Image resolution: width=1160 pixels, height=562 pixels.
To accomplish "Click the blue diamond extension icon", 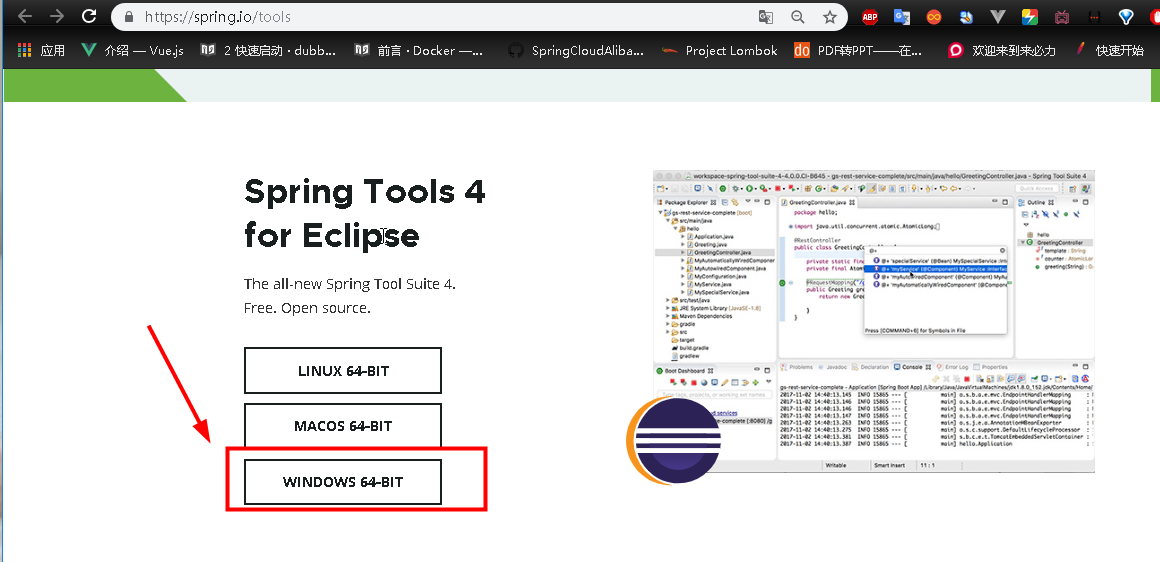I will (1126, 17).
